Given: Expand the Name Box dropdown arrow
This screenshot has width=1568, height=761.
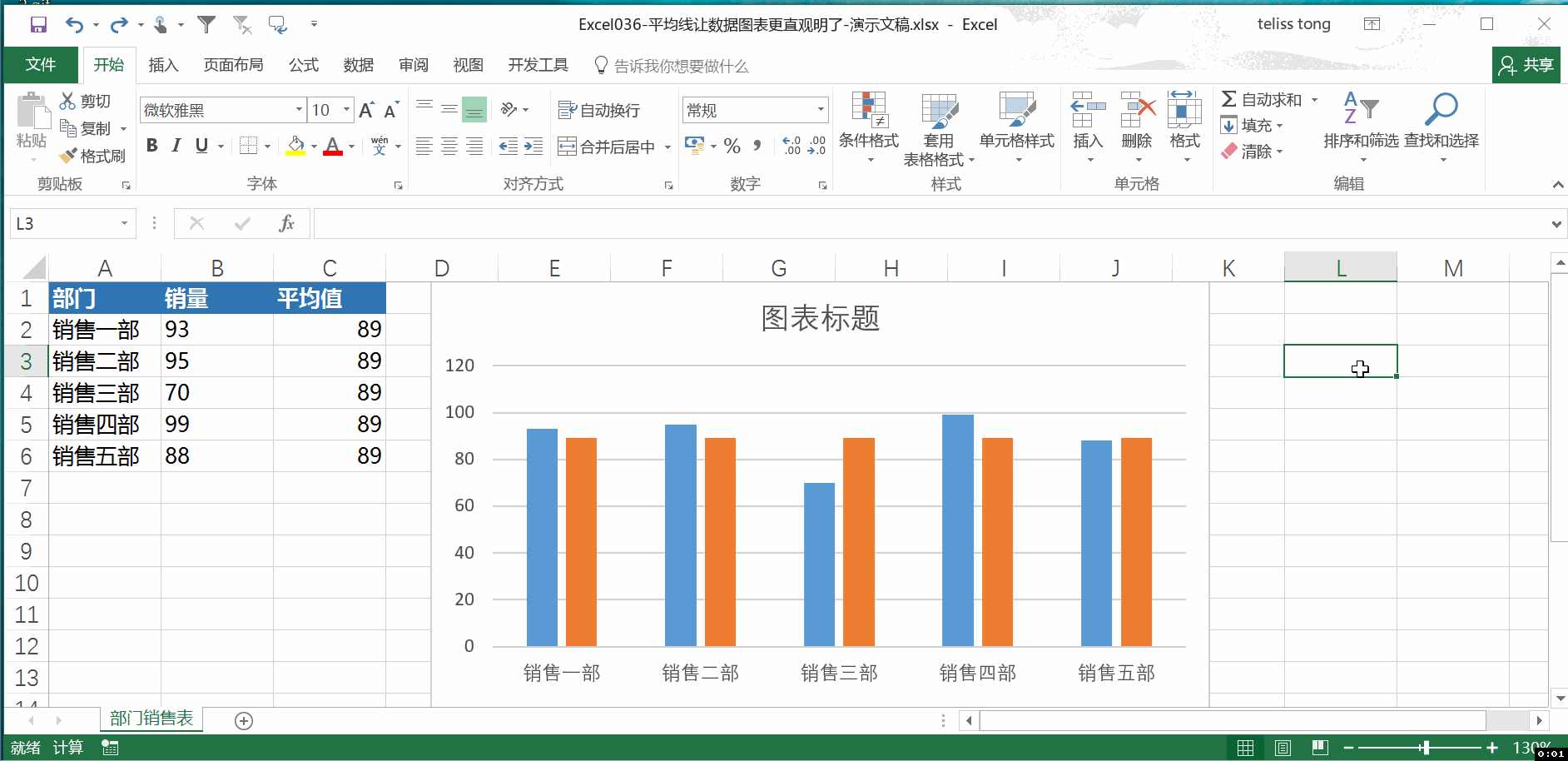Looking at the screenshot, I should pos(124,223).
